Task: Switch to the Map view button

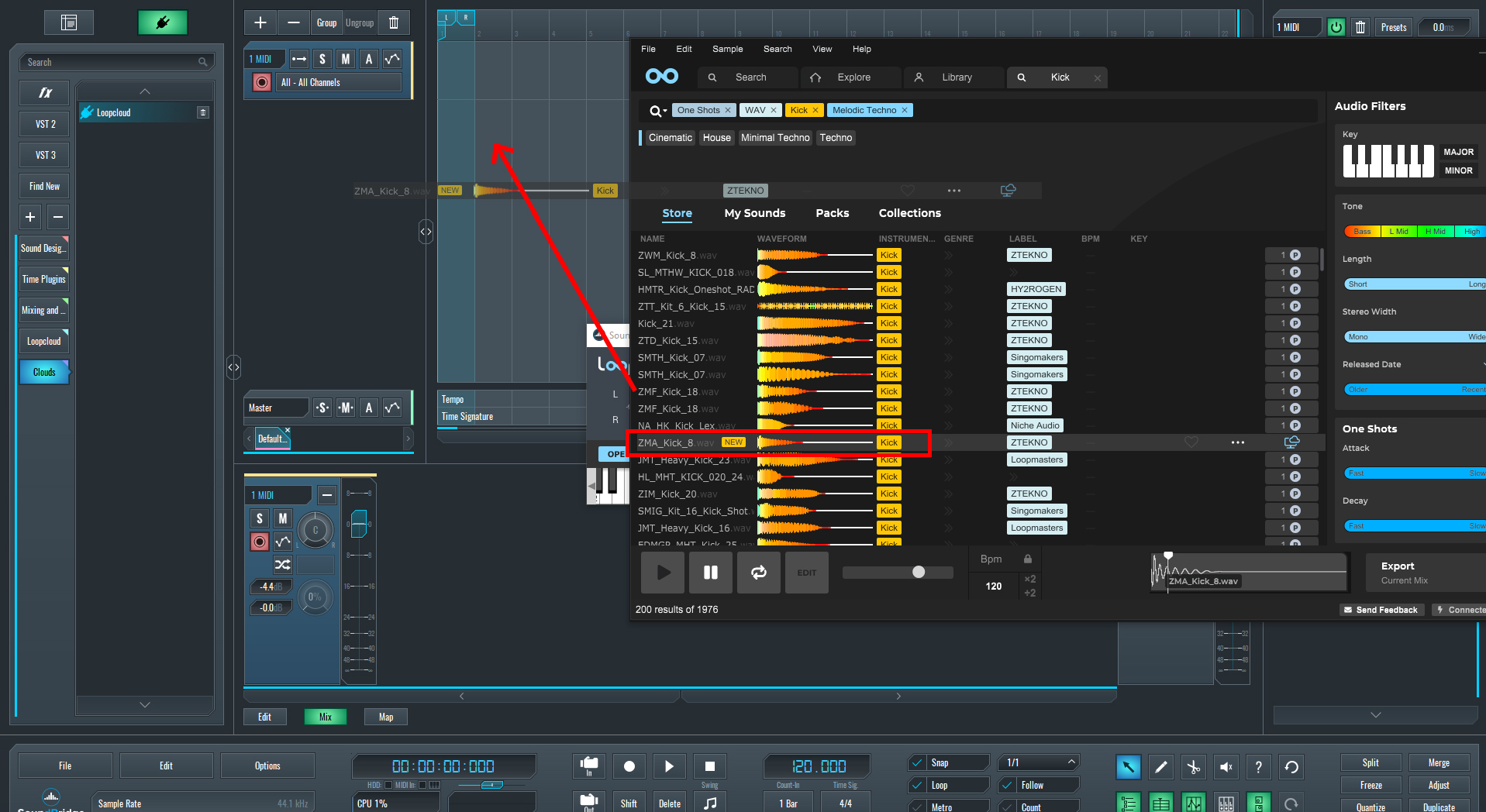Action: point(386,717)
